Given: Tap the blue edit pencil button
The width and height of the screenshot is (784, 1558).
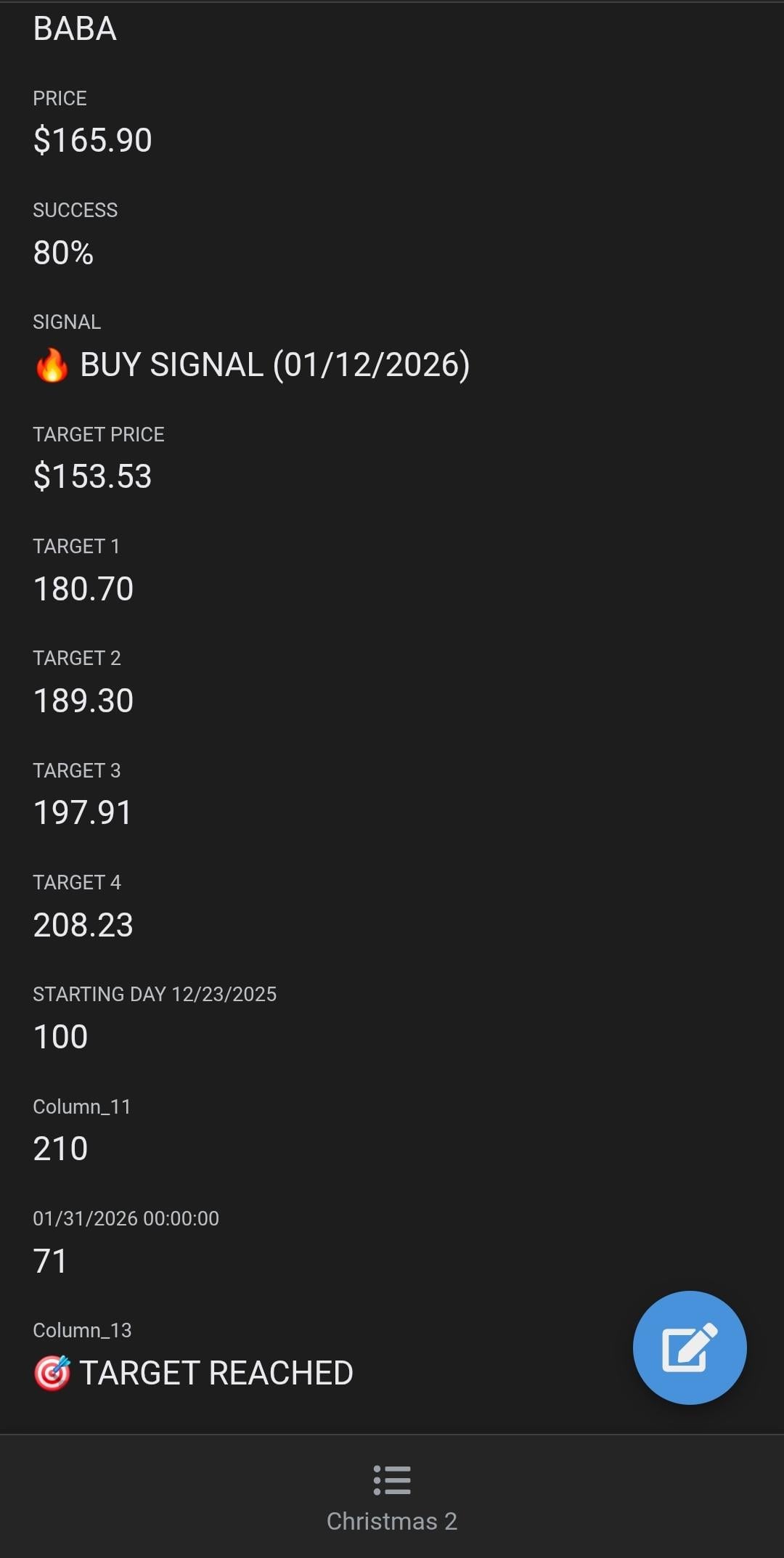Looking at the screenshot, I should 689,1347.
